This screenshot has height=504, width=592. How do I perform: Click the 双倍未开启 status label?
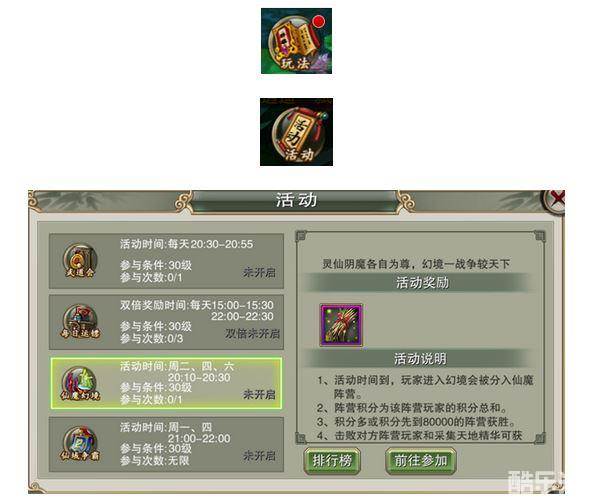tap(252, 333)
